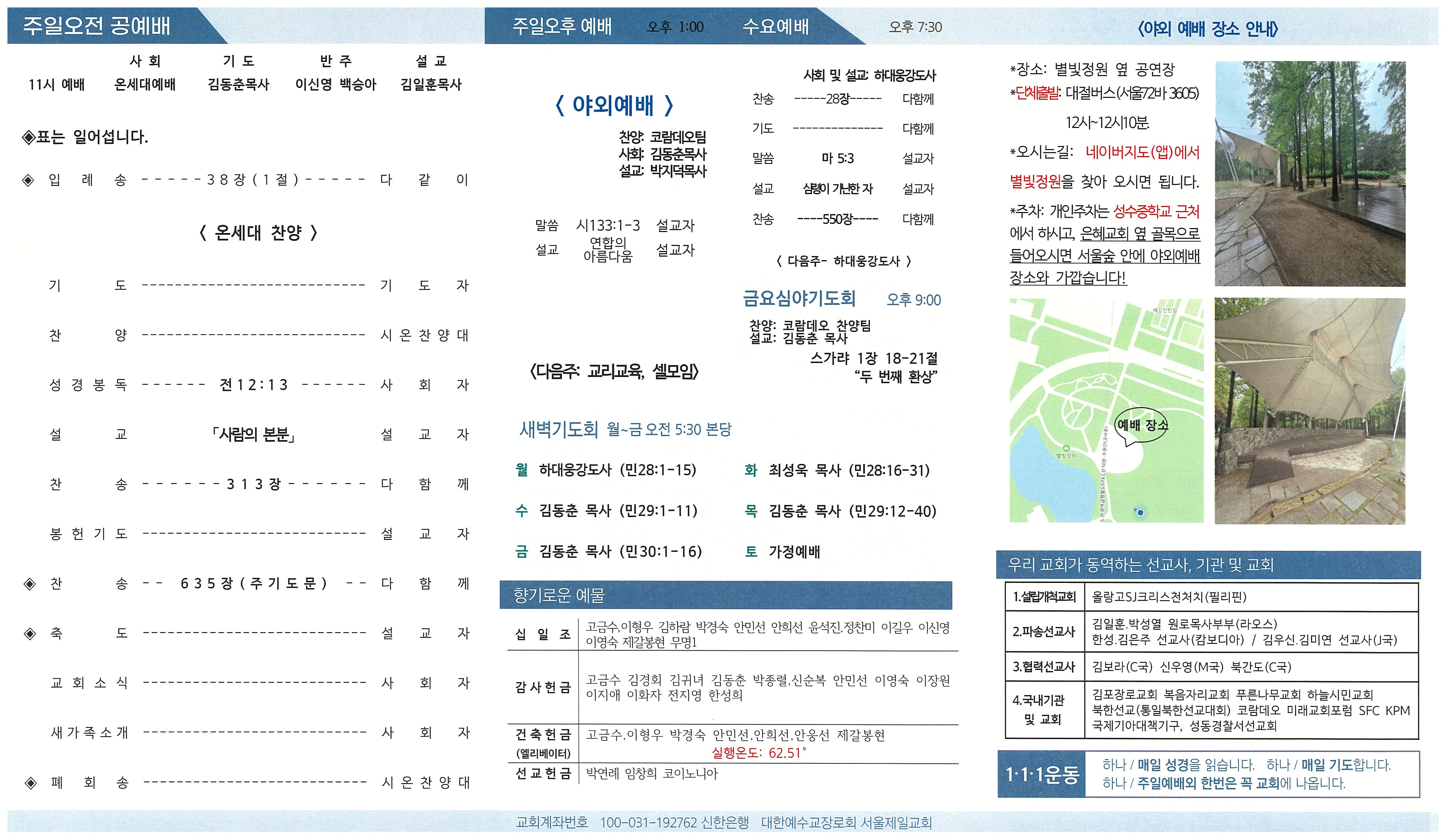
Task: Click the red 단체출발 label
Action: 1038,93
